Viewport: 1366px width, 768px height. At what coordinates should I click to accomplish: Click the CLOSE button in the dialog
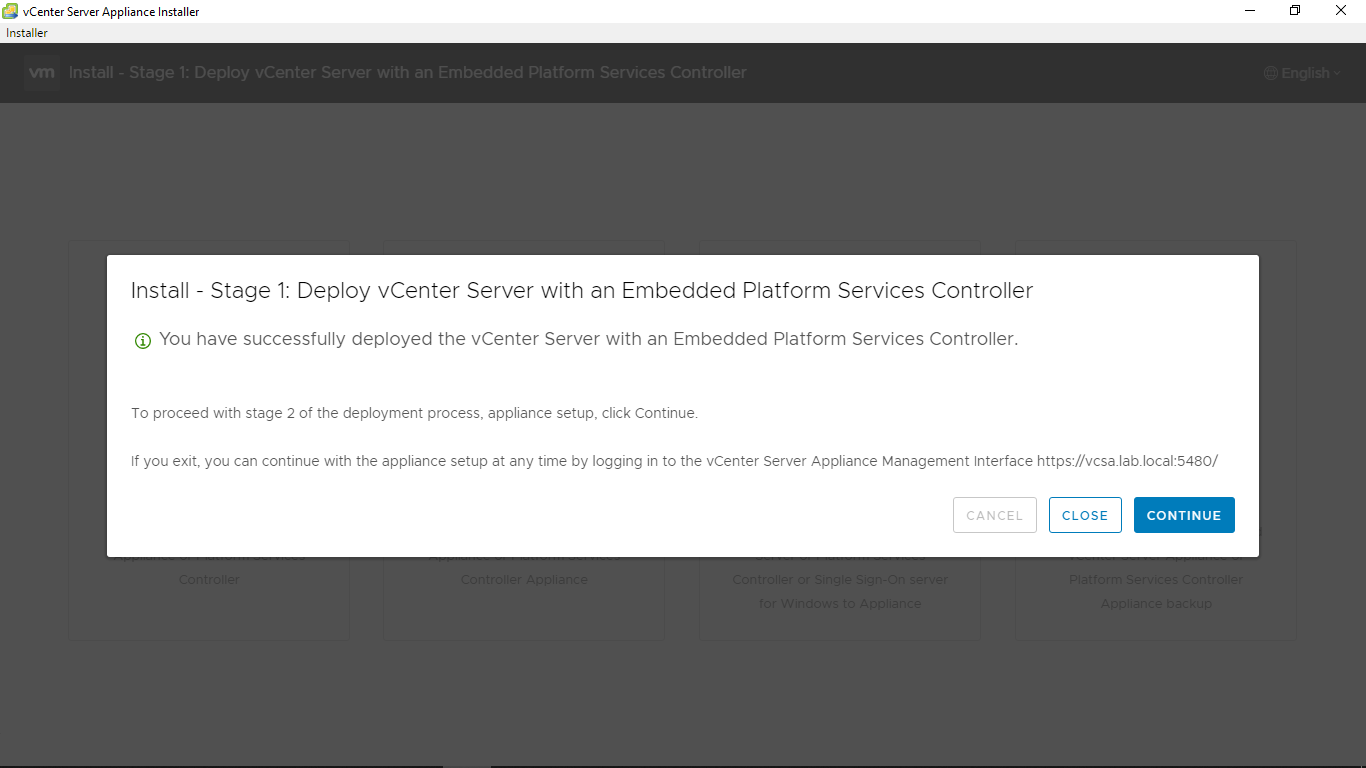[1085, 515]
